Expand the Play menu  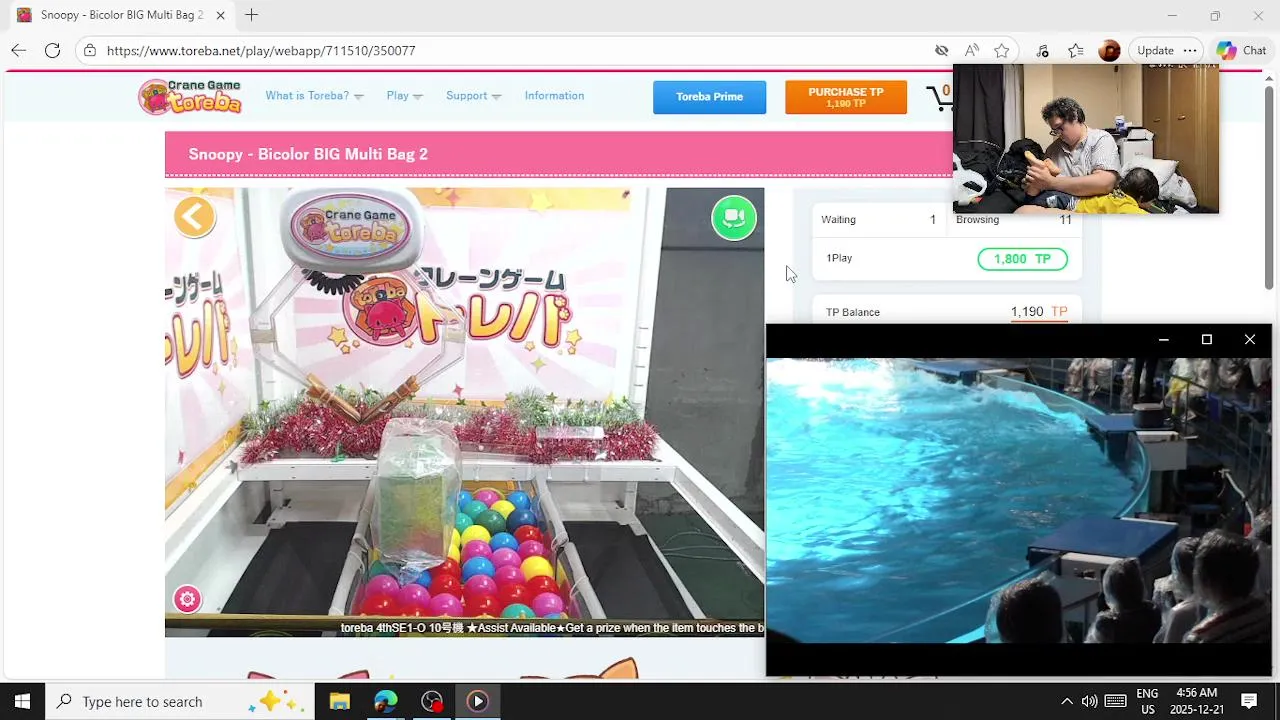coord(404,96)
